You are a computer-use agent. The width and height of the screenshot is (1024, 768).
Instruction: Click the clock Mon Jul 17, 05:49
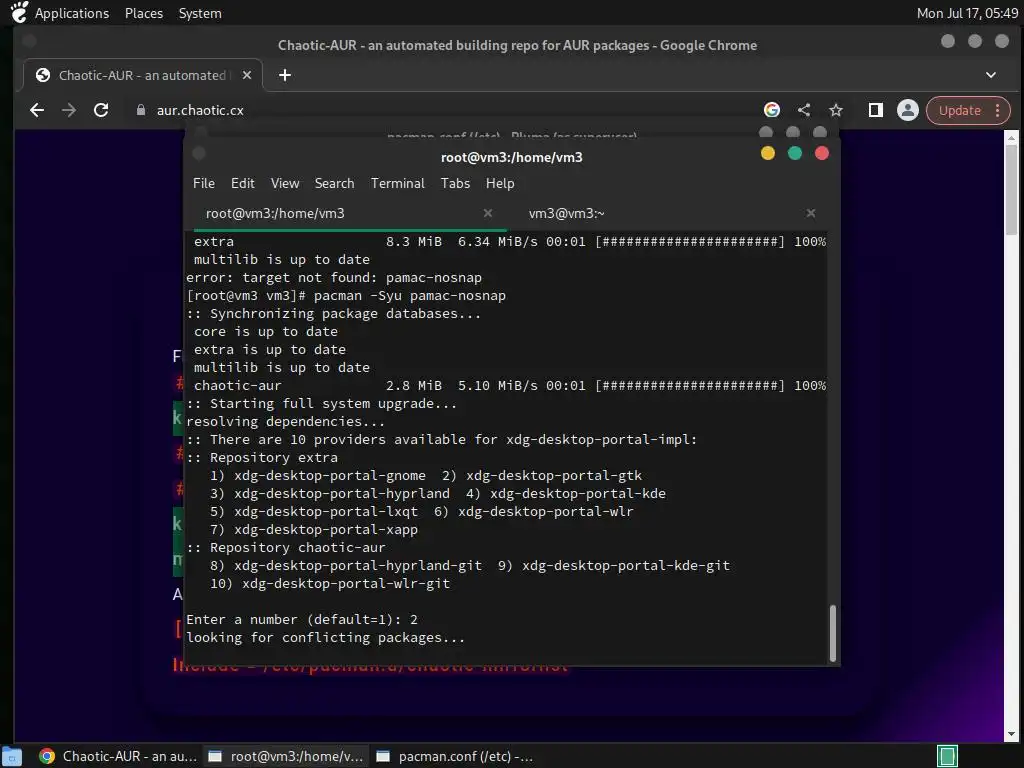[967, 13]
